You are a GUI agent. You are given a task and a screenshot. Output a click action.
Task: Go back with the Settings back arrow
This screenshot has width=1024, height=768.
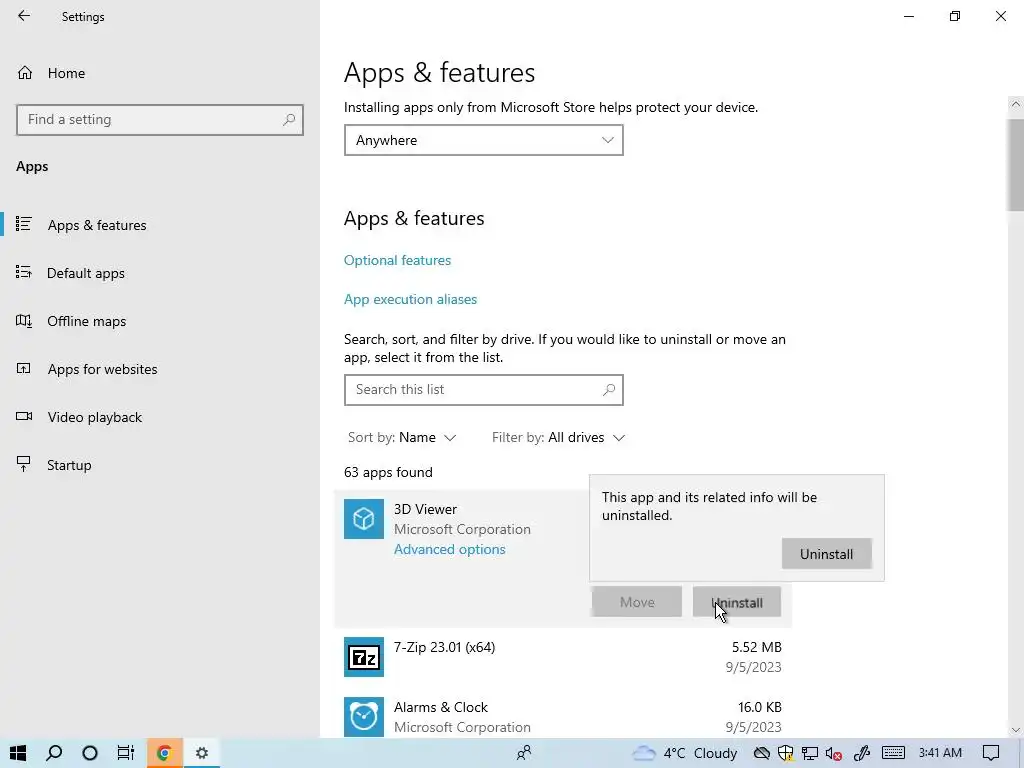[24, 16]
